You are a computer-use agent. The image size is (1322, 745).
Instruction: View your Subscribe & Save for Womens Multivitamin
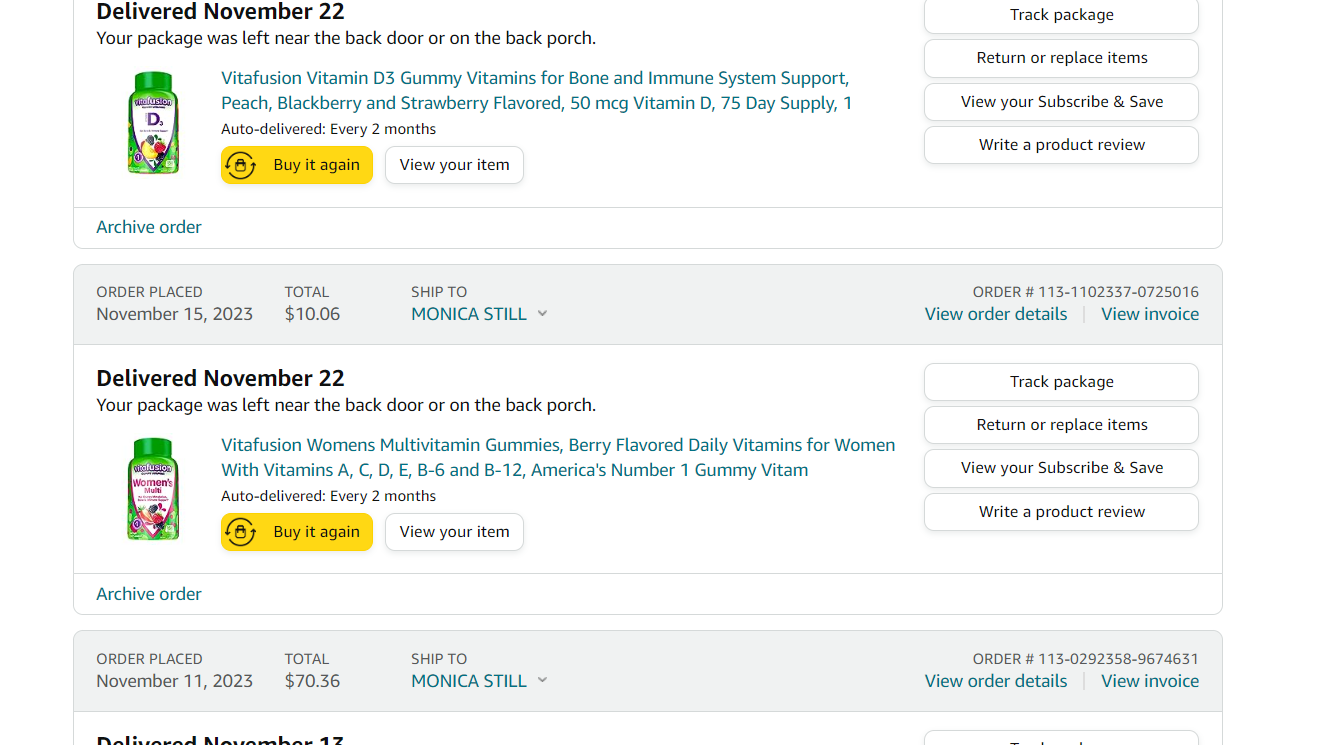(x=1061, y=468)
